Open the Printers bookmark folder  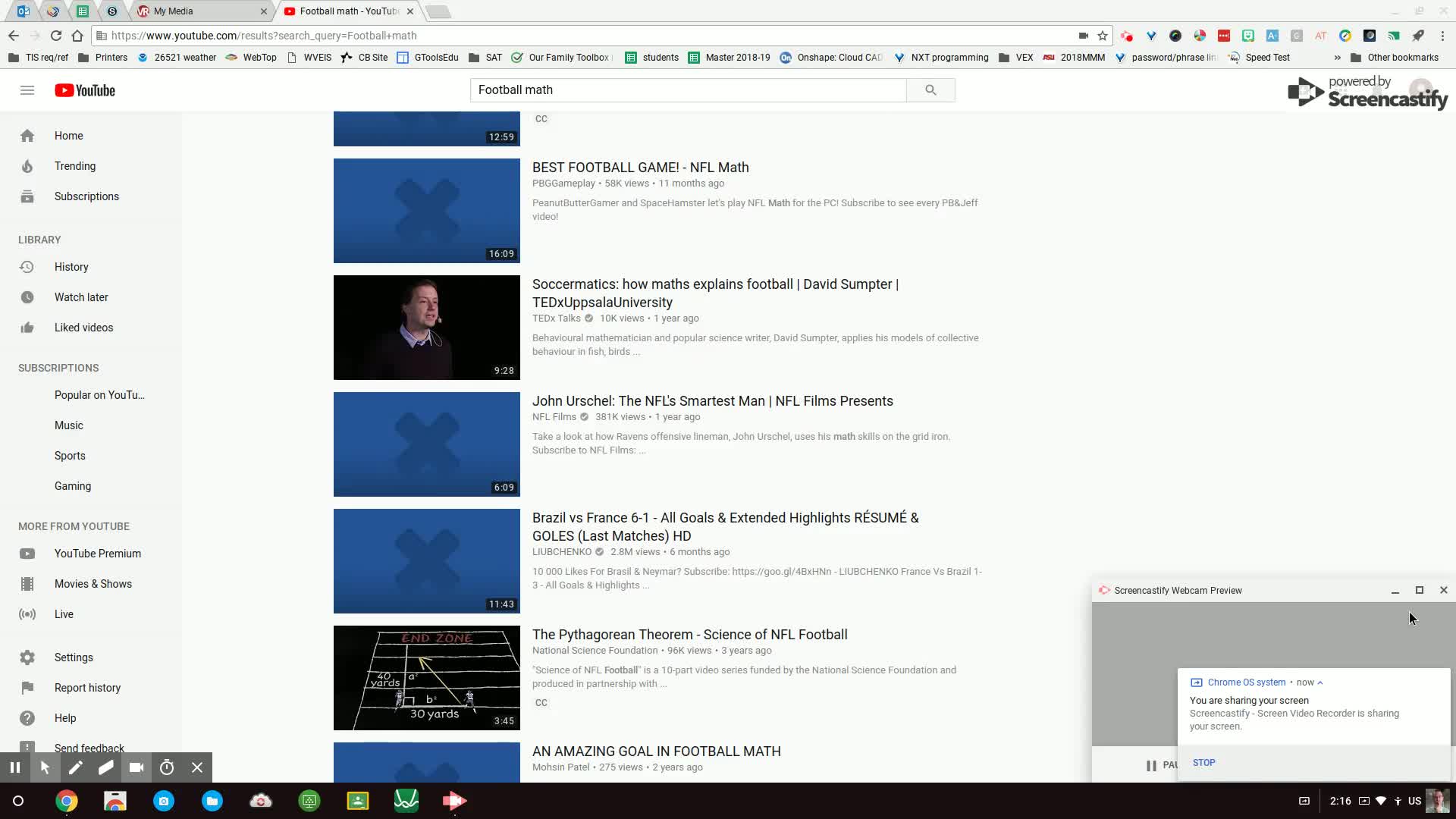click(103, 58)
